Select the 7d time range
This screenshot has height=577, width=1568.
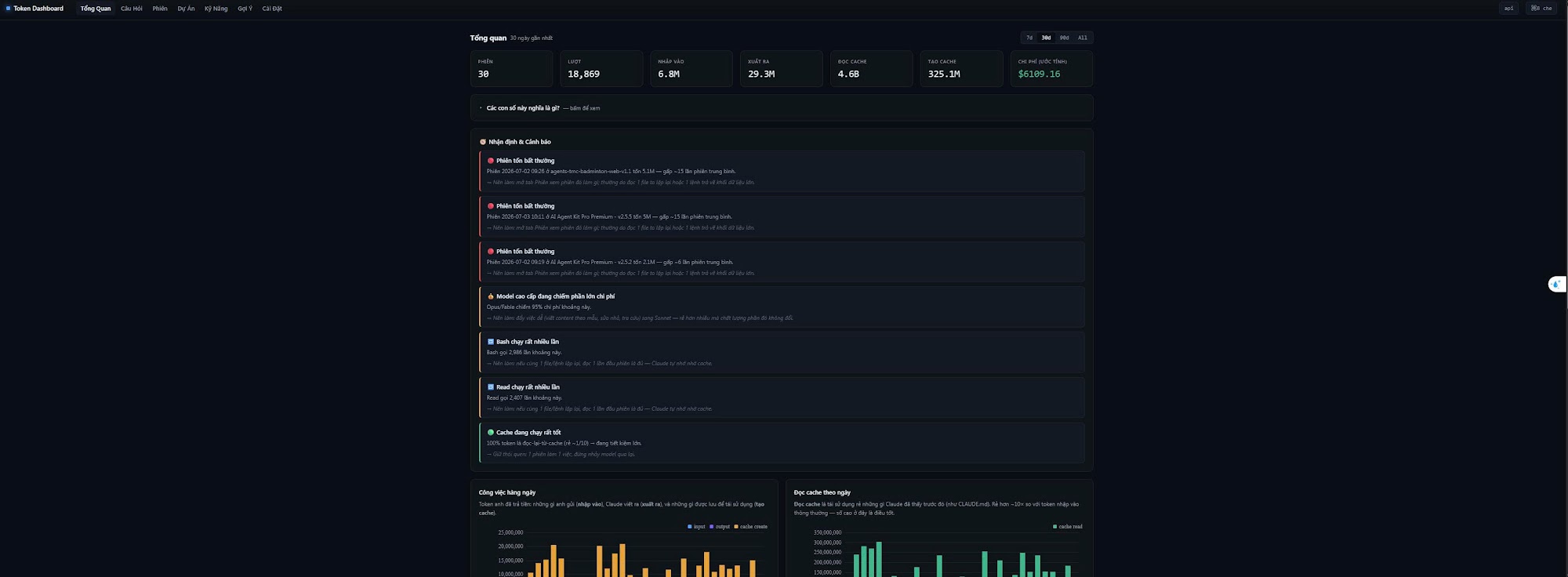(1029, 38)
